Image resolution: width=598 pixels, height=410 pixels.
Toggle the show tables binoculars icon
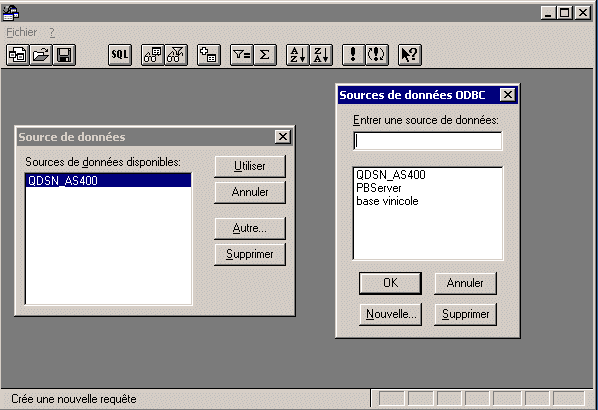[x=153, y=55]
